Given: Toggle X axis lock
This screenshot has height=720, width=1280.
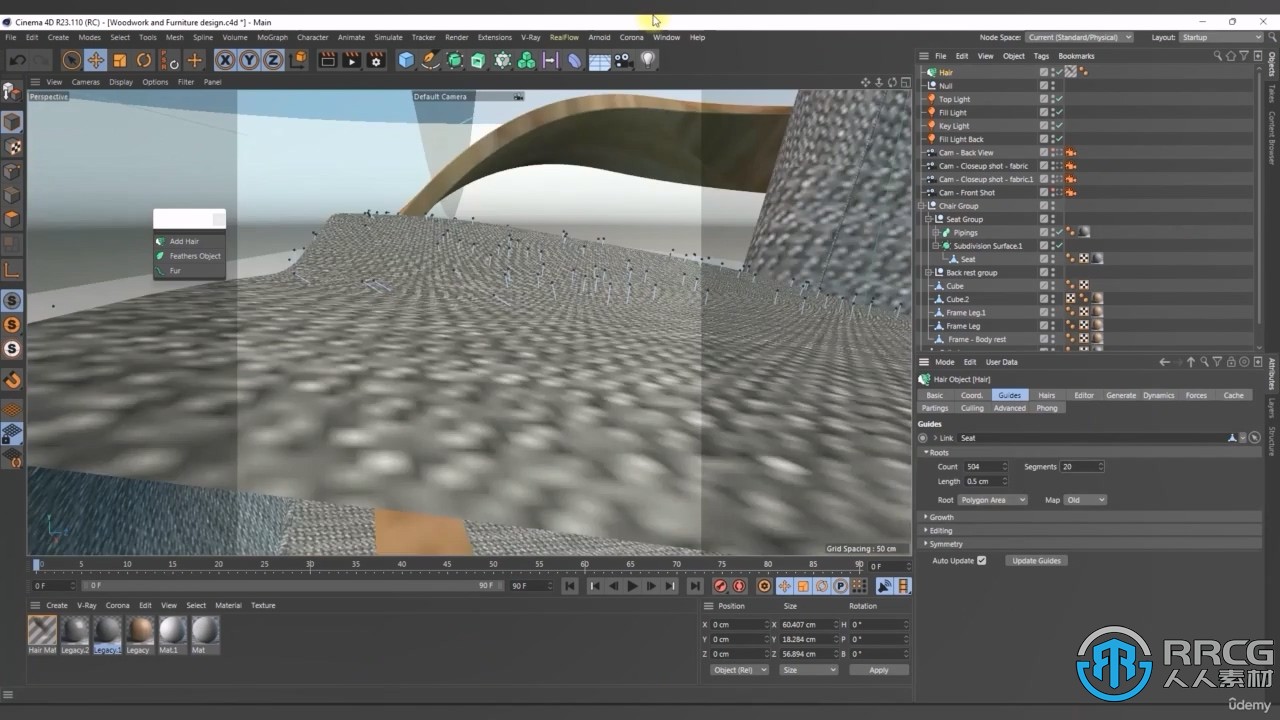Looking at the screenshot, I should click(225, 60).
